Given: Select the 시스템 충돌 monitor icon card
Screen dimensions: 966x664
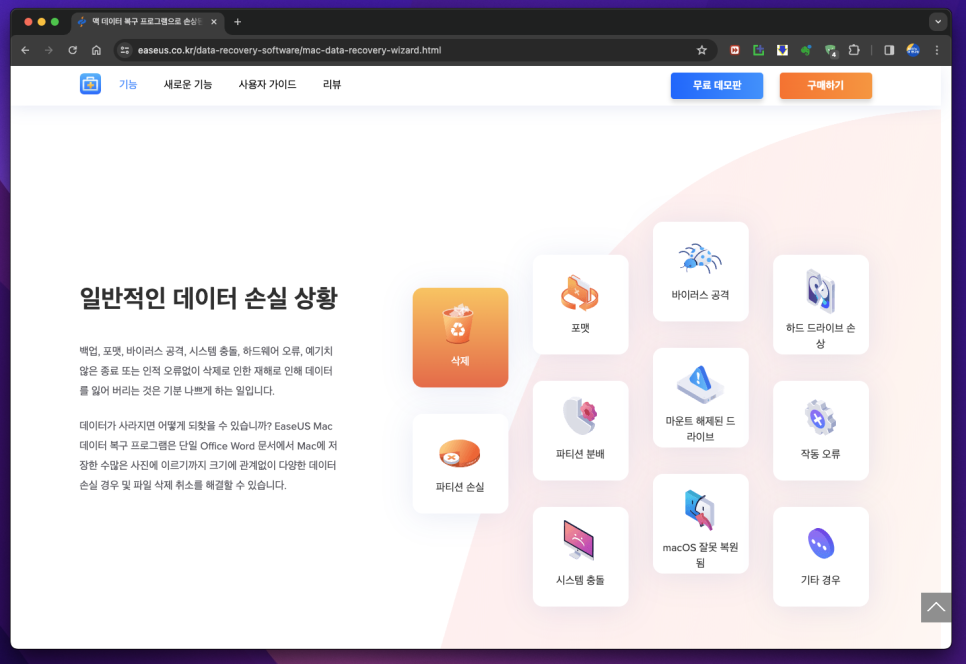Looking at the screenshot, I should (x=580, y=557).
